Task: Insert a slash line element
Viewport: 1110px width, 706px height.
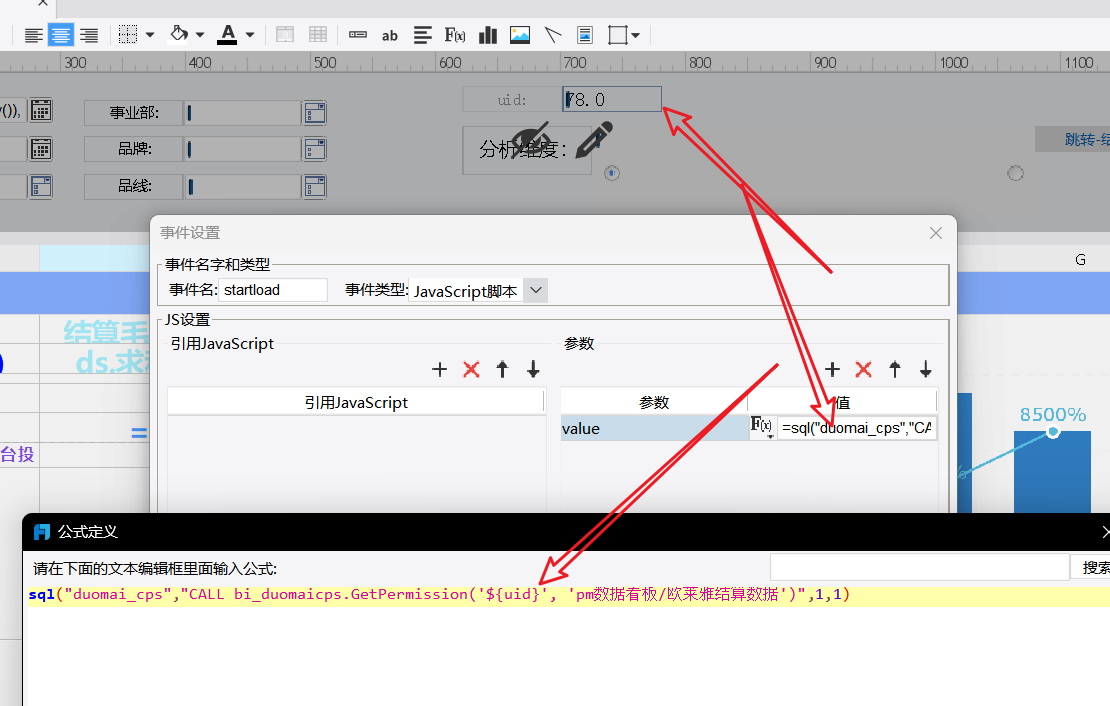Action: click(x=552, y=35)
